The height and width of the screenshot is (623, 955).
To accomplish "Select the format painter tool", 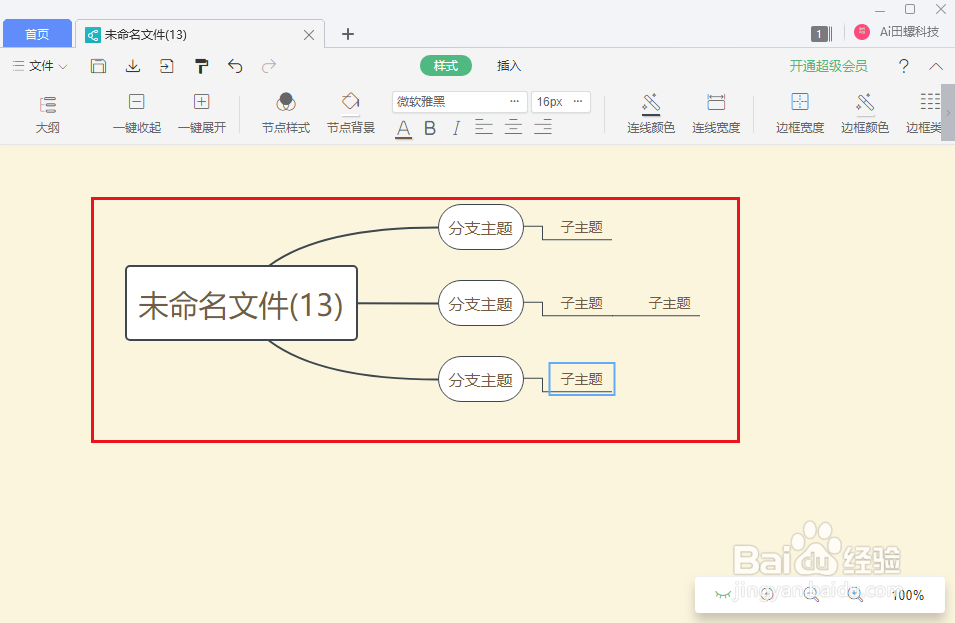I will [x=201, y=66].
